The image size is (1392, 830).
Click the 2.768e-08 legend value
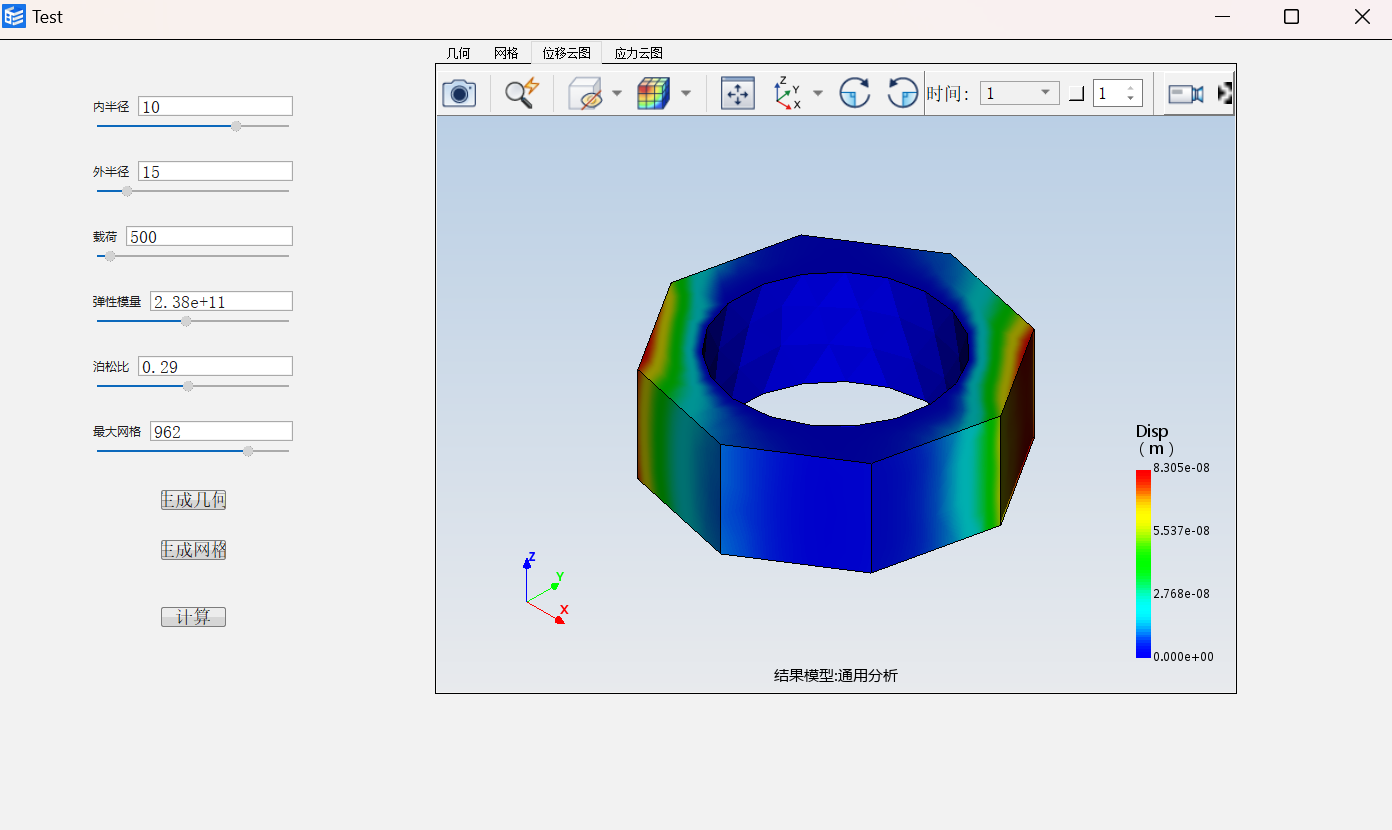coord(1181,594)
